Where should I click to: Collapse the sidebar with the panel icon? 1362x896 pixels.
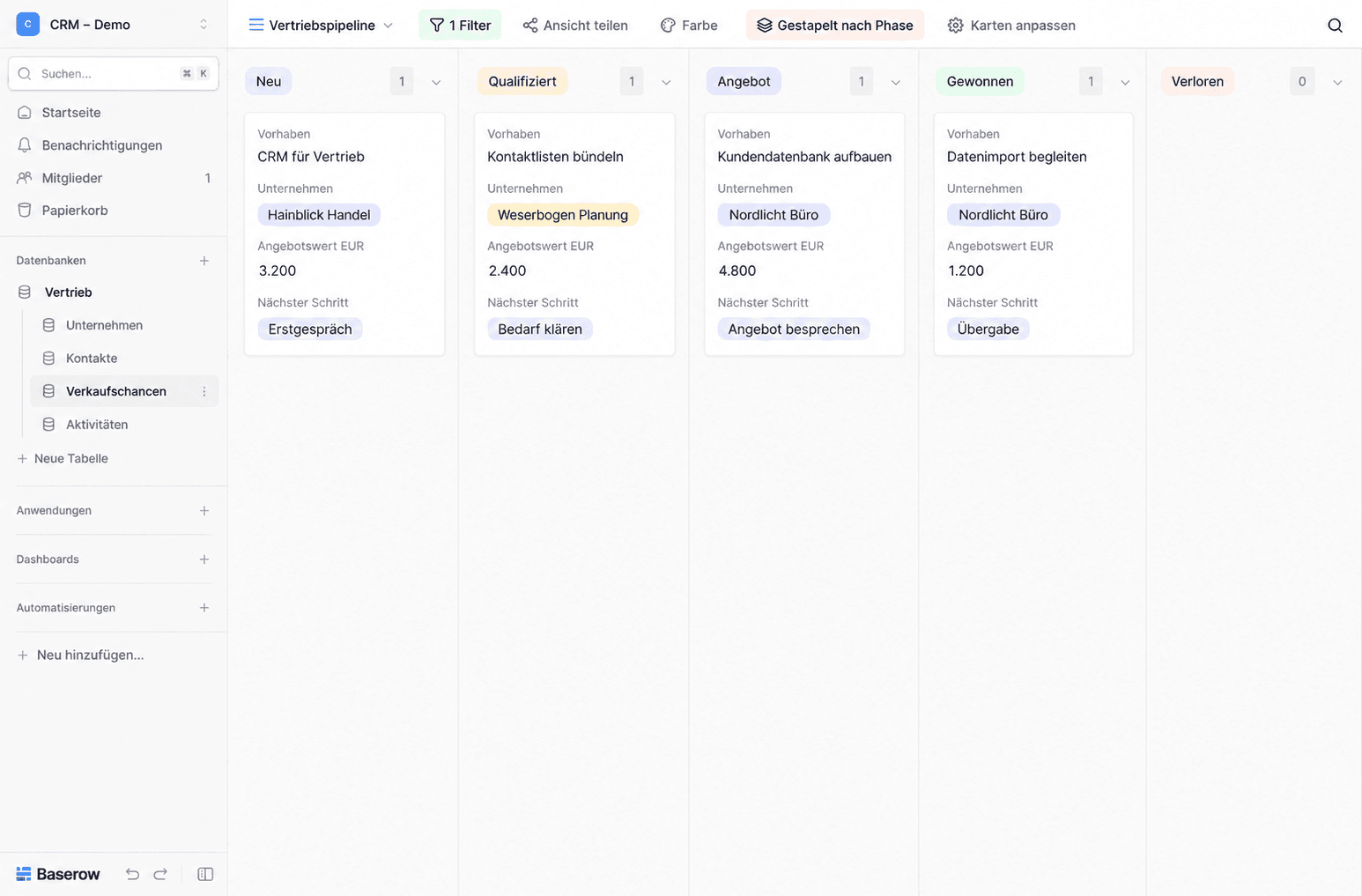205,874
